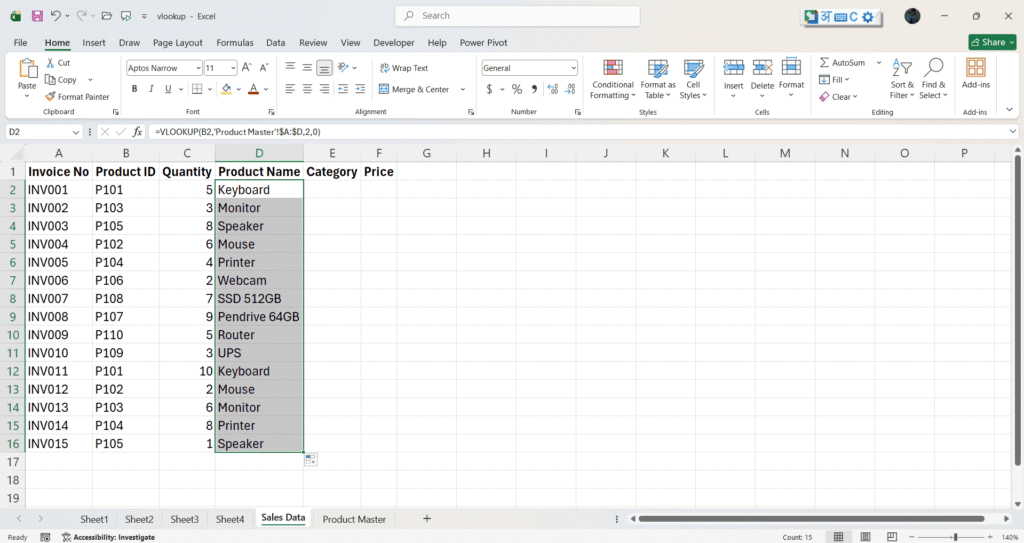Open Format as Table gallery
1024x543 pixels.
(x=658, y=79)
